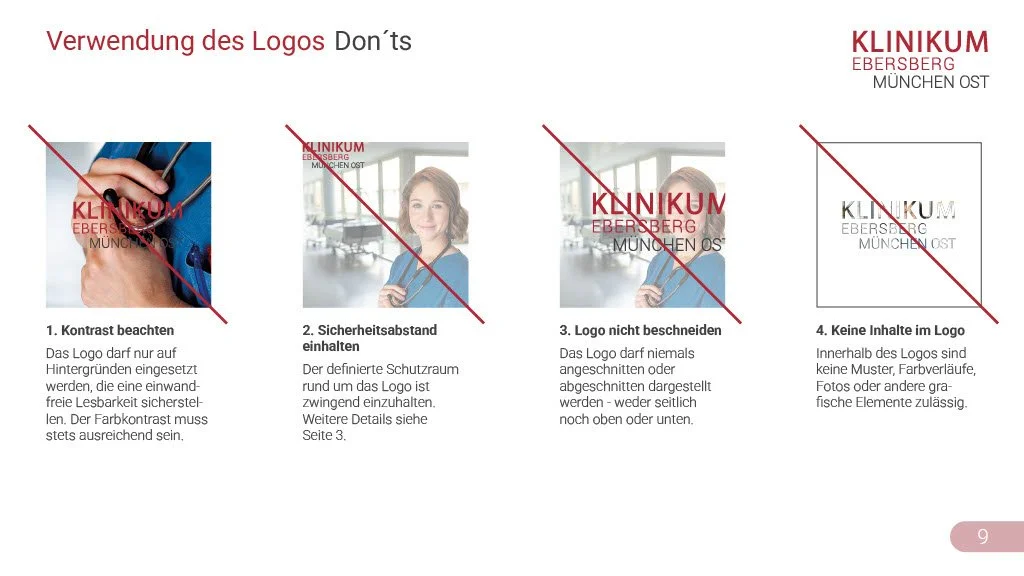Select the 'Seite 3.' reference text
Image resolution: width=1024 pixels, height=576 pixels.
pos(324,435)
